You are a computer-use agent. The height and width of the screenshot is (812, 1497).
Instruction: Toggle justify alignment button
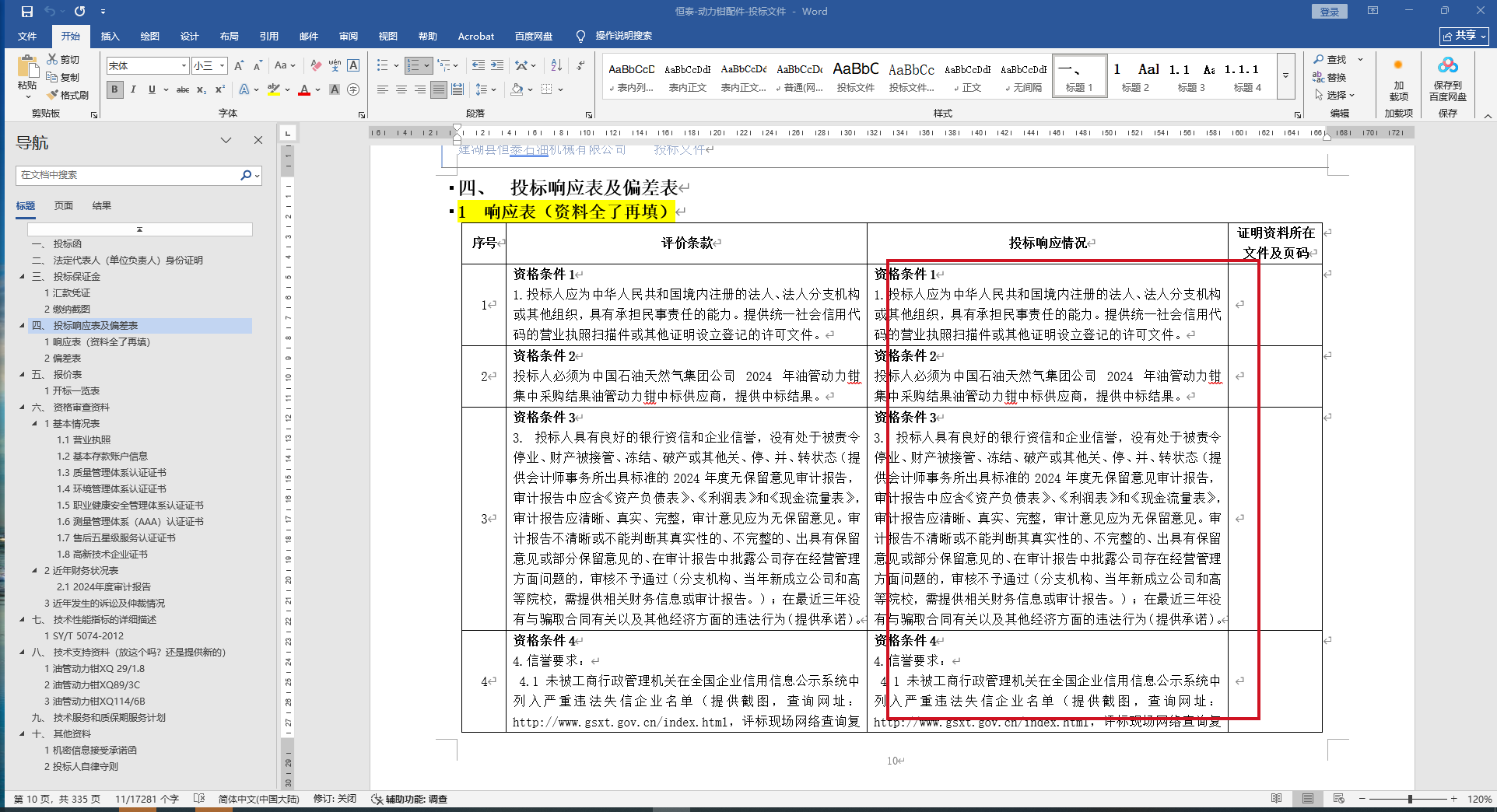[x=439, y=89]
